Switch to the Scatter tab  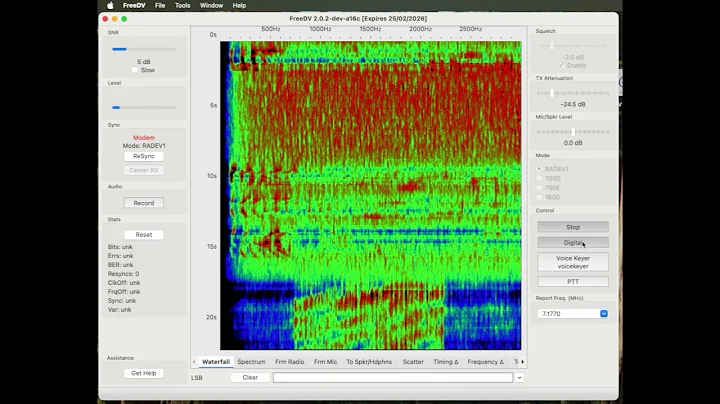tap(413, 362)
